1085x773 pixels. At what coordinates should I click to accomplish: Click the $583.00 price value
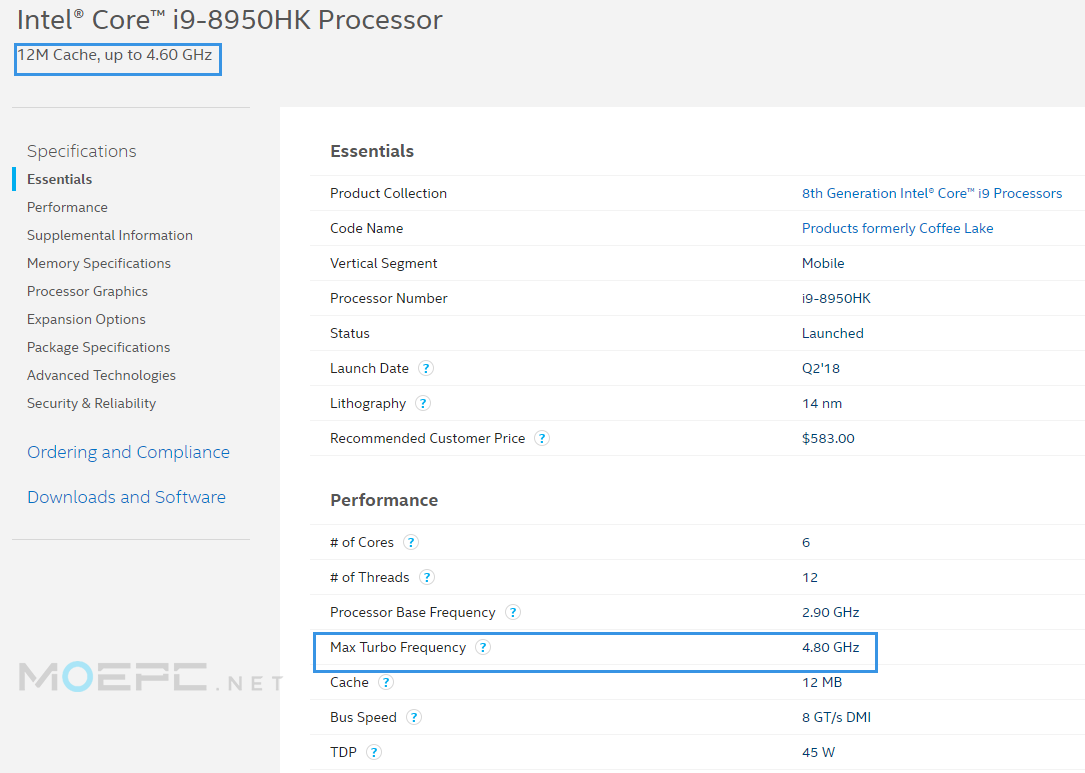coord(828,438)
